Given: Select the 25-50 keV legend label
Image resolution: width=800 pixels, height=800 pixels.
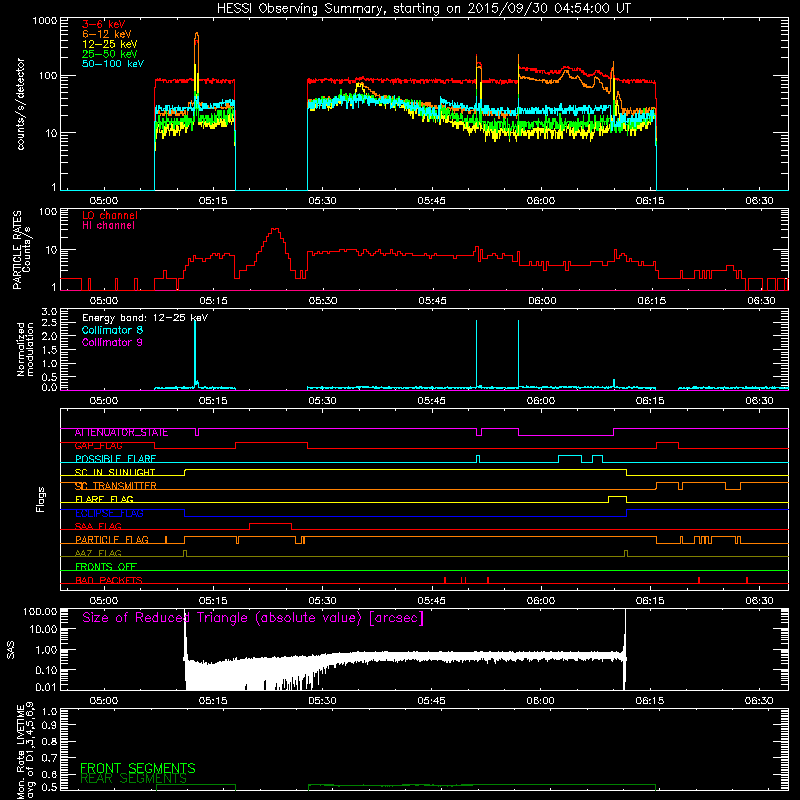Looking at the screenshot, I should pos(110,54).
